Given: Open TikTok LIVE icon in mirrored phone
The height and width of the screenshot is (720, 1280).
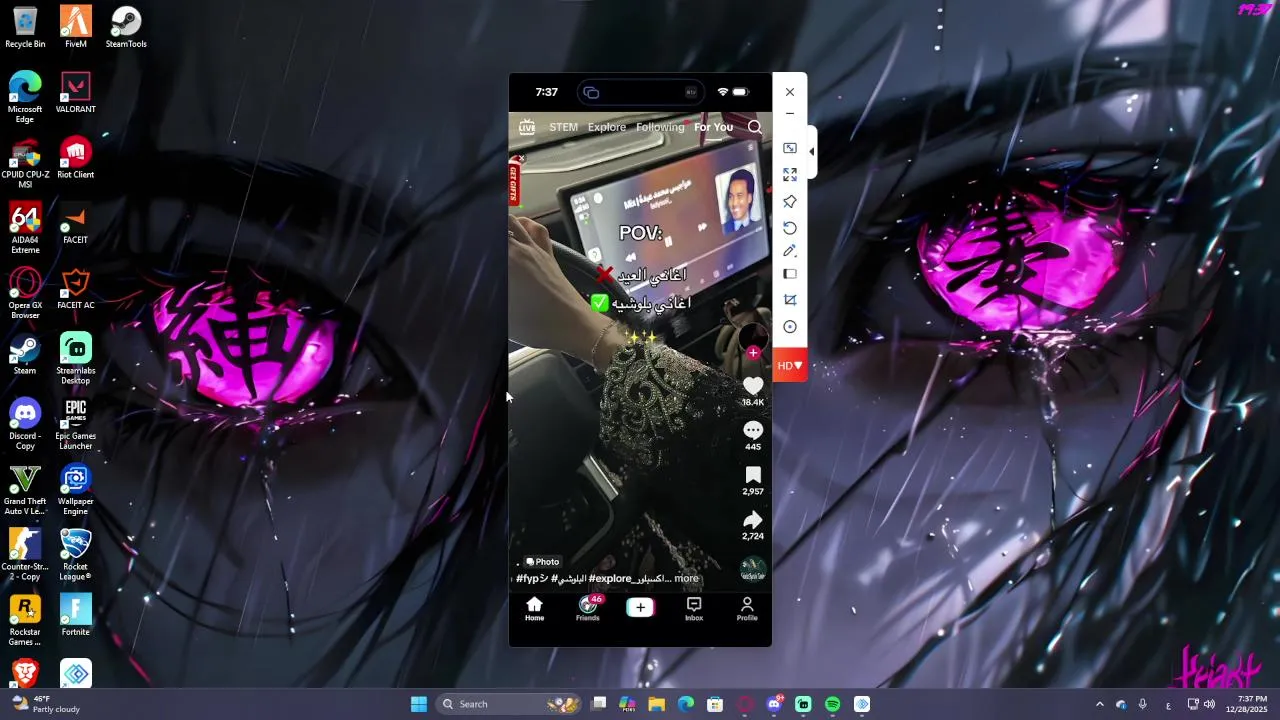Looking at the screenshot, I should [526, 127].
